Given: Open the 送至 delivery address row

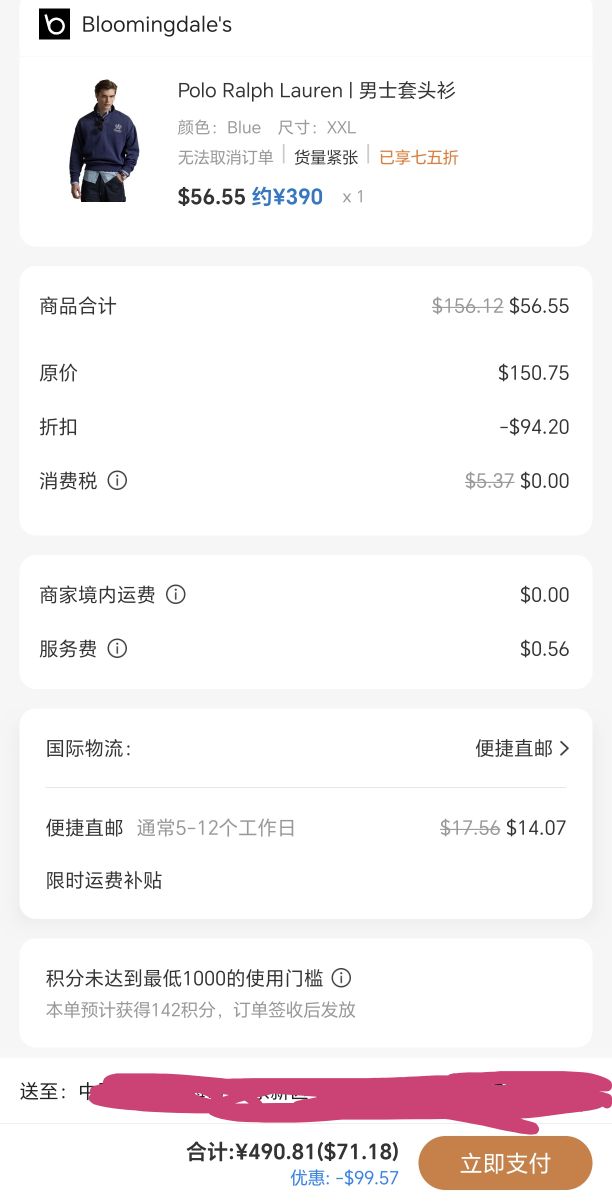Looking at the screenshot, I should click(x=306, y=1091).
